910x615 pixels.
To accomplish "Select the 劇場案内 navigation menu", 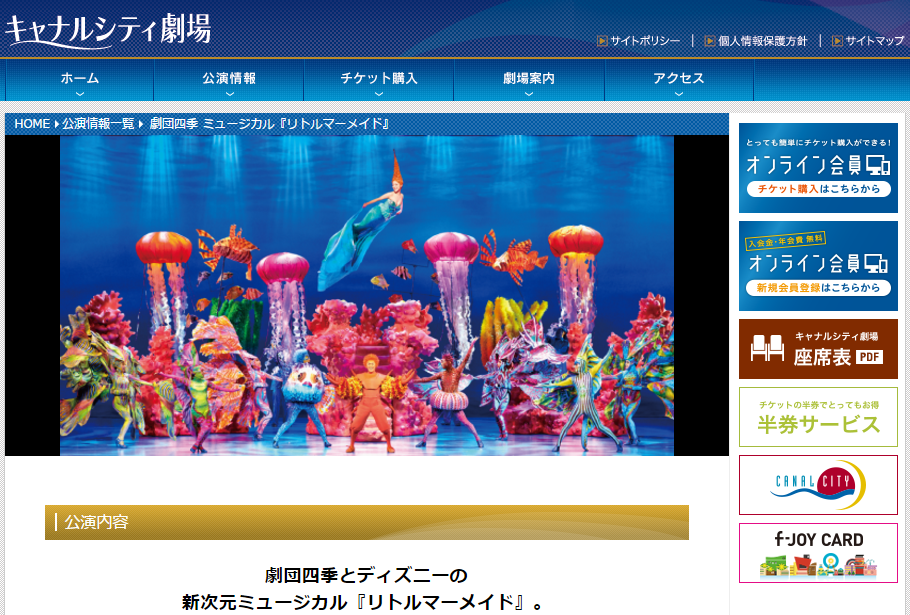I will pyautogui.click(x=529, y=80).
